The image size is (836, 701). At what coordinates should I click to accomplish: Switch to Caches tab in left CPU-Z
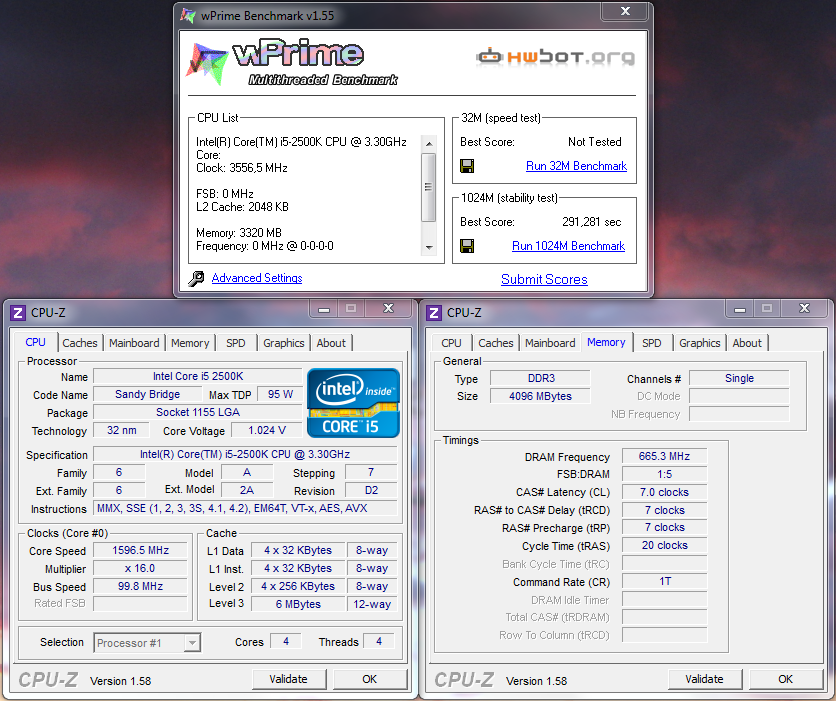coord(80,343)
